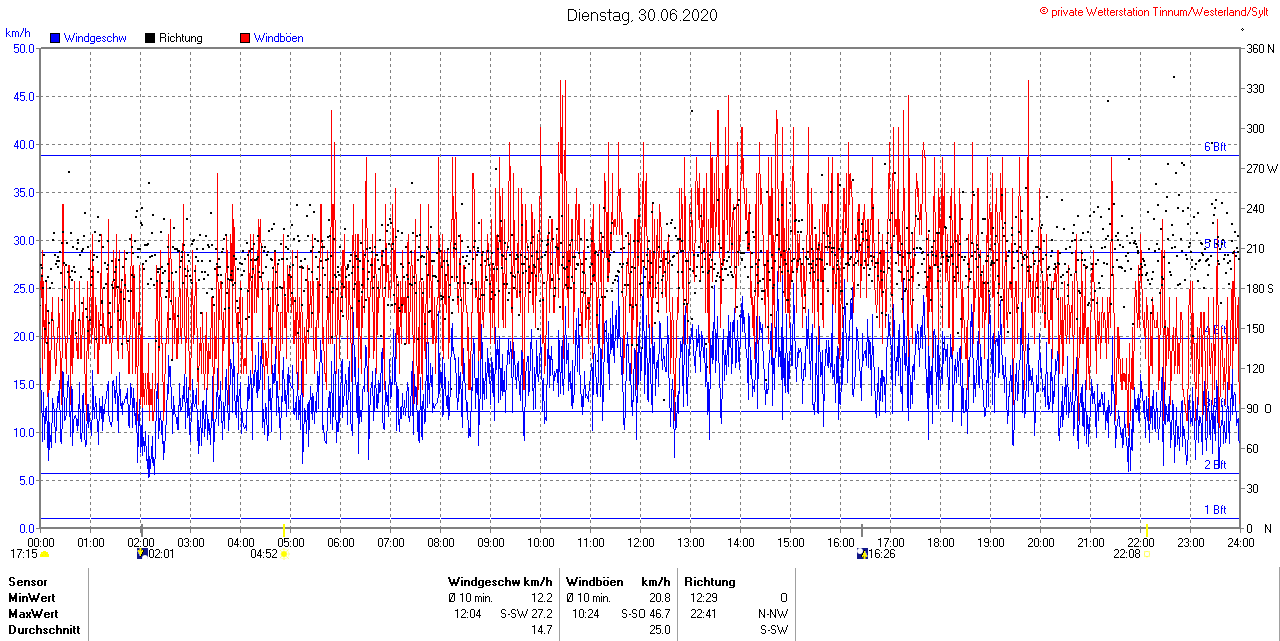
Task: Click the 90 O direction axis label
Action: [1258, 408]
